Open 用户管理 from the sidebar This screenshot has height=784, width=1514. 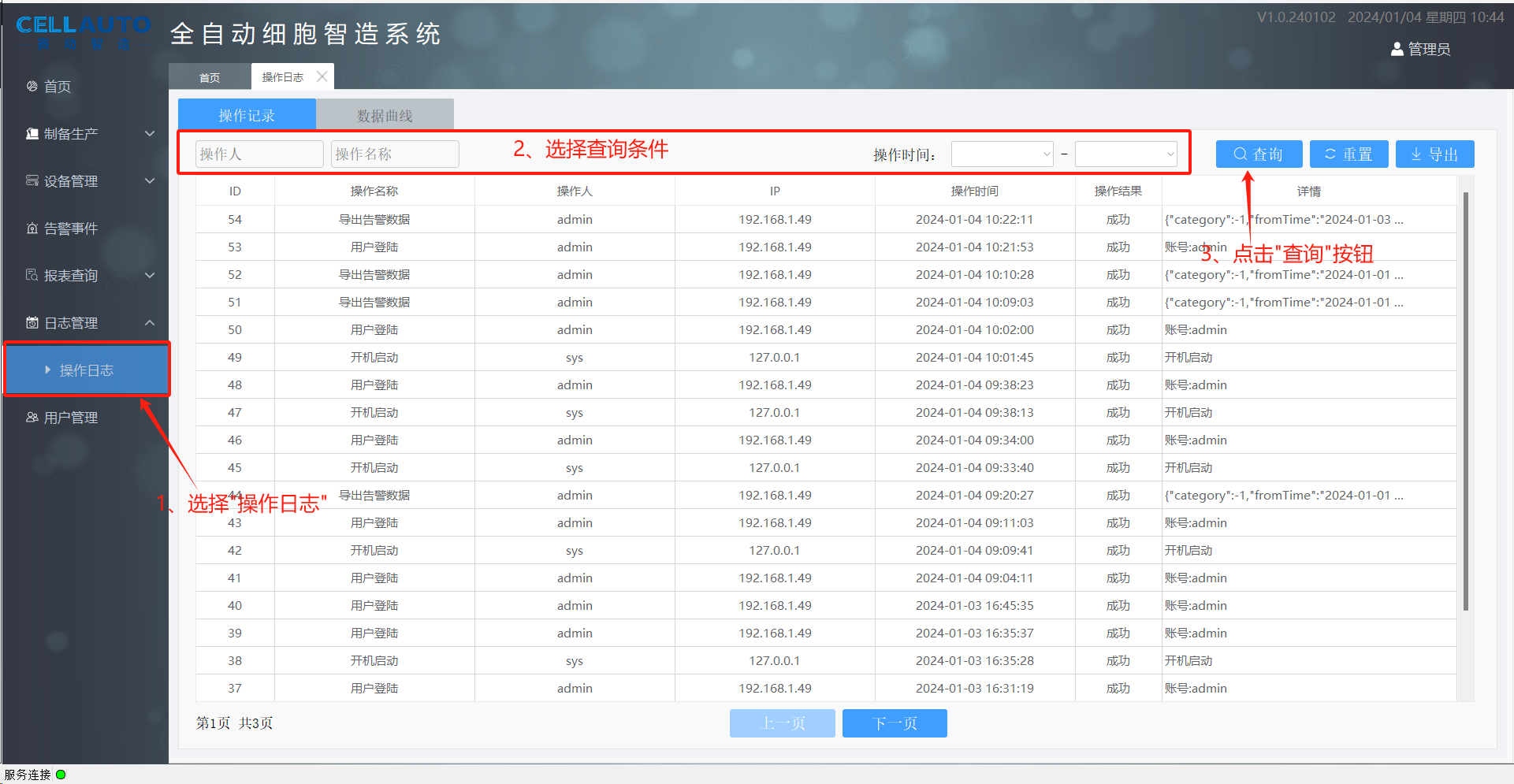tap(71, 418)
